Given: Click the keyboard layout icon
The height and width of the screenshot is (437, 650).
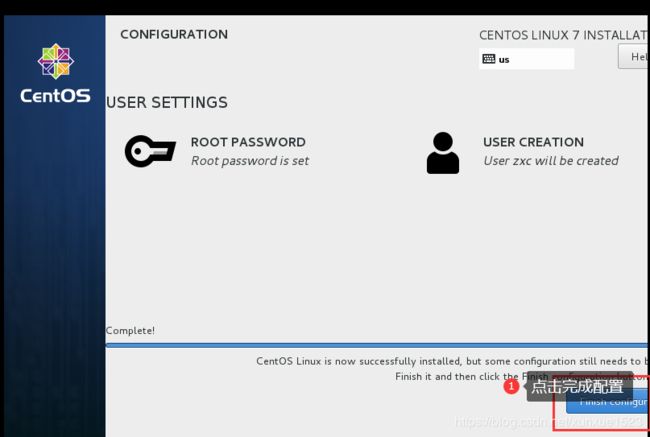Looking at the screenshot, I should tap(489, 59).
